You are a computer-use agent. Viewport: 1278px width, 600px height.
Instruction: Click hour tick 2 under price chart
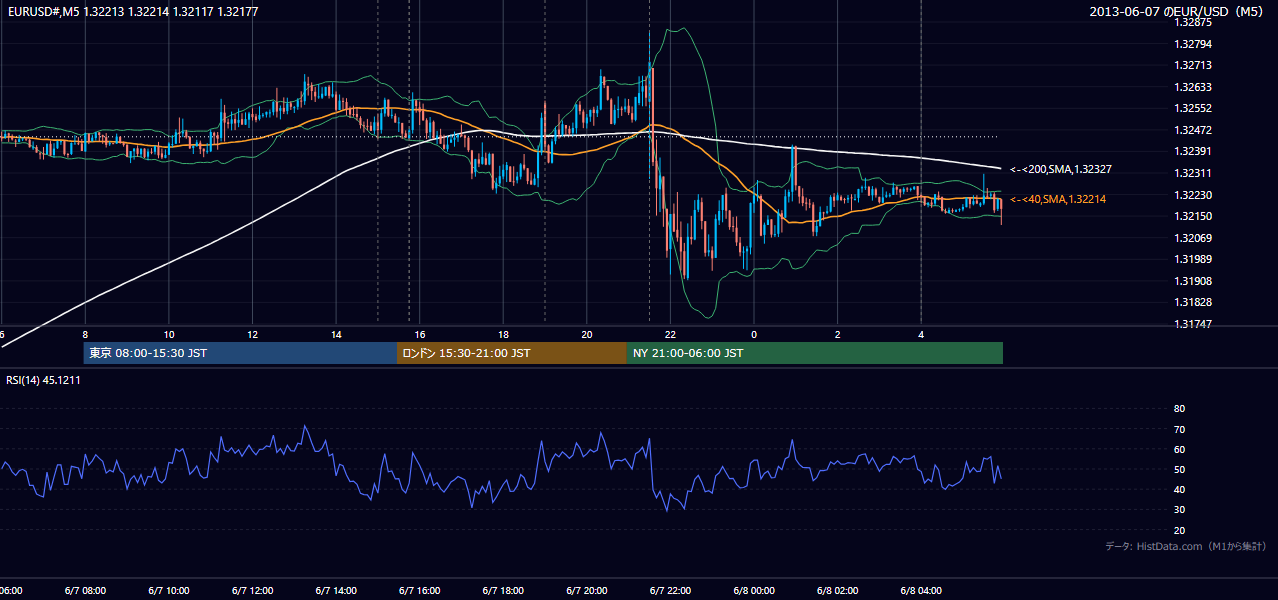[x=838, y=334]
